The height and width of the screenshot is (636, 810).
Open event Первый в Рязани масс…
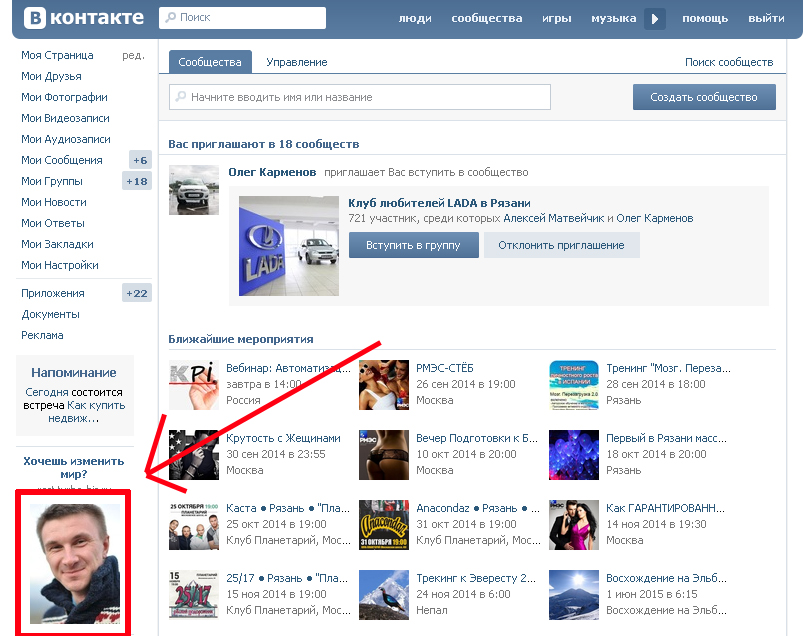[666, 438]
